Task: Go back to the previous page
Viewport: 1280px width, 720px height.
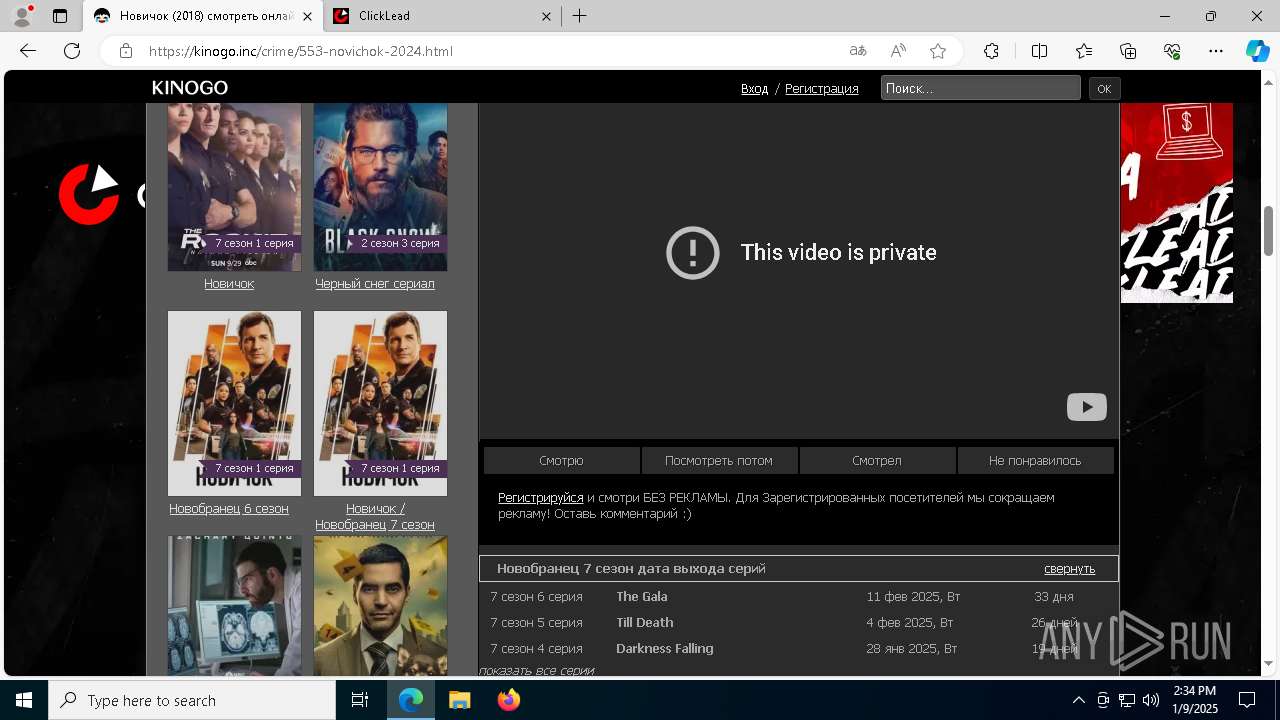Action: (x=28, y=51)
